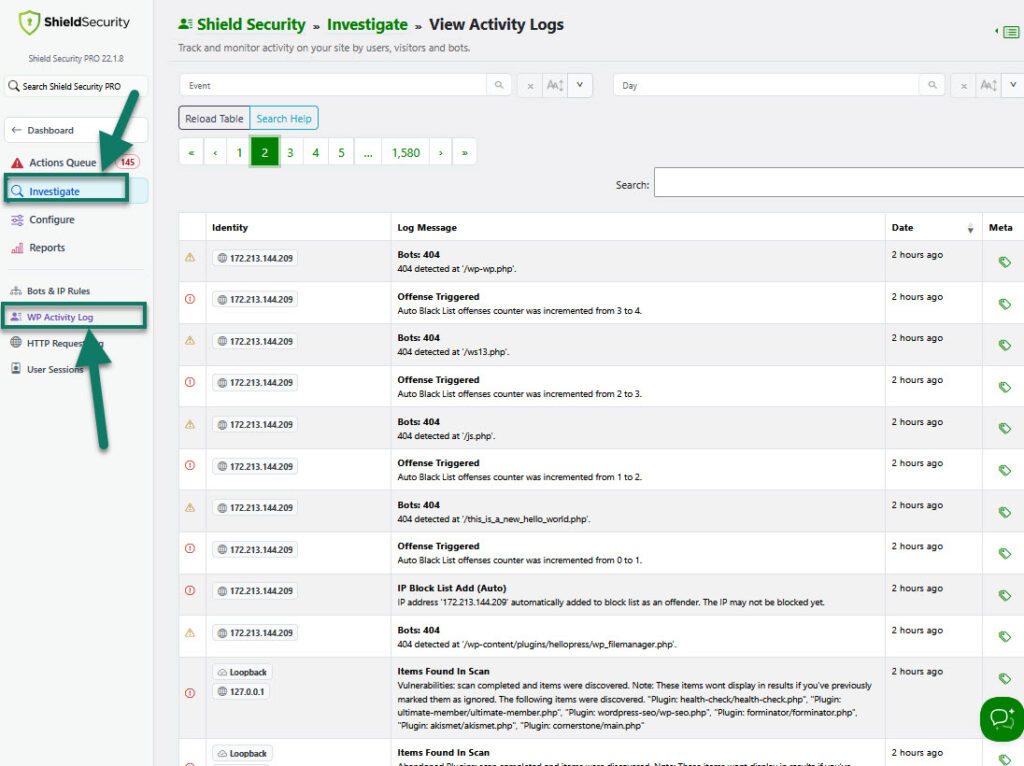Viewport: 1024px width, 766px height.
Task: Go to the first page of the logs
Action: (x=191, y=153)
